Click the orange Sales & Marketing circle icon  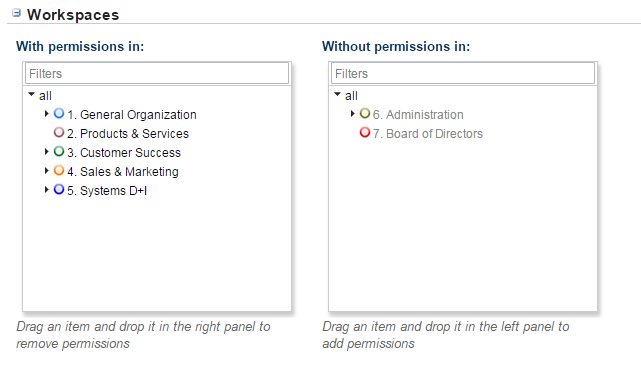pyautogui.click(x=59, y=170)
